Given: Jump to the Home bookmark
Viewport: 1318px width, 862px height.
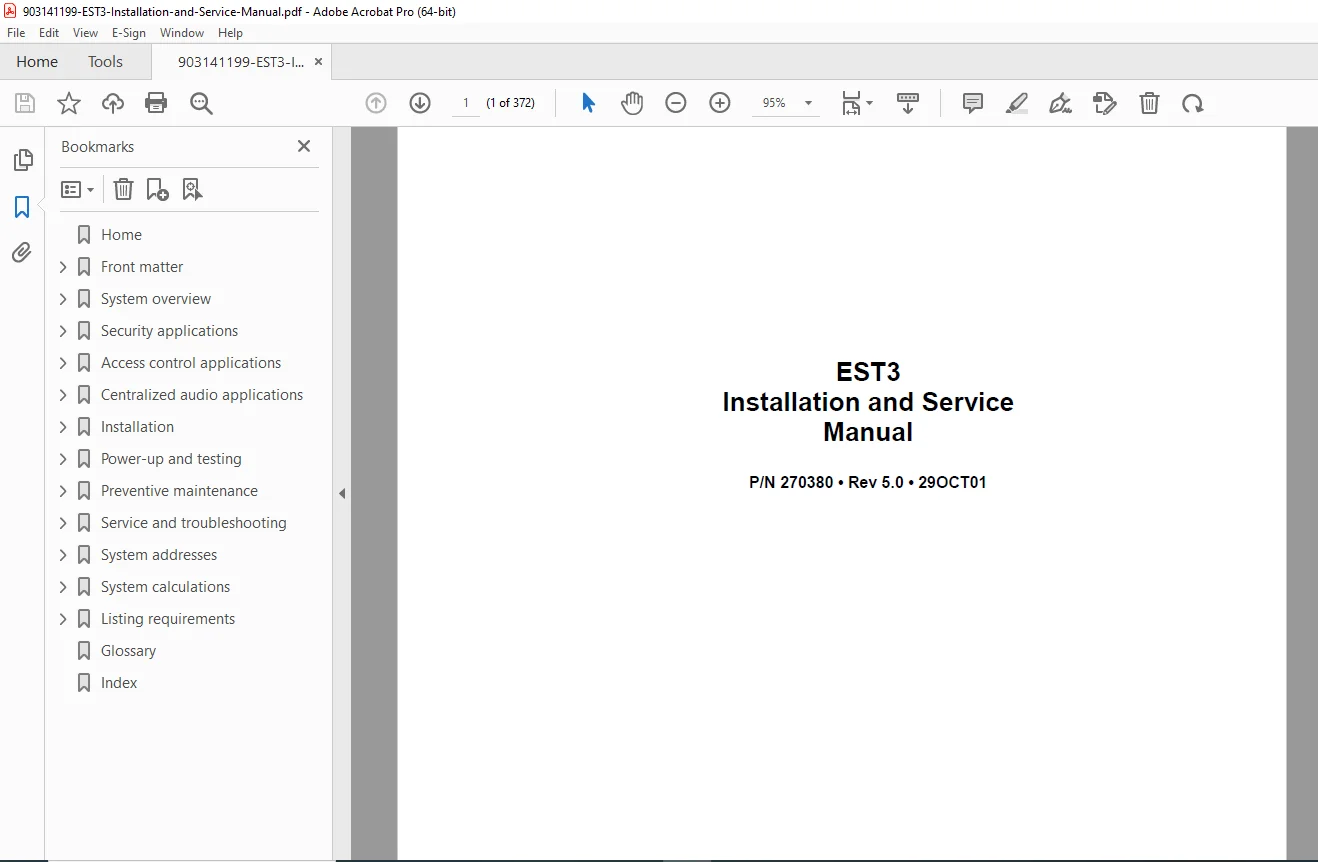Looking at the screenshot, I should pyautogui.click(x=121, y=235).
